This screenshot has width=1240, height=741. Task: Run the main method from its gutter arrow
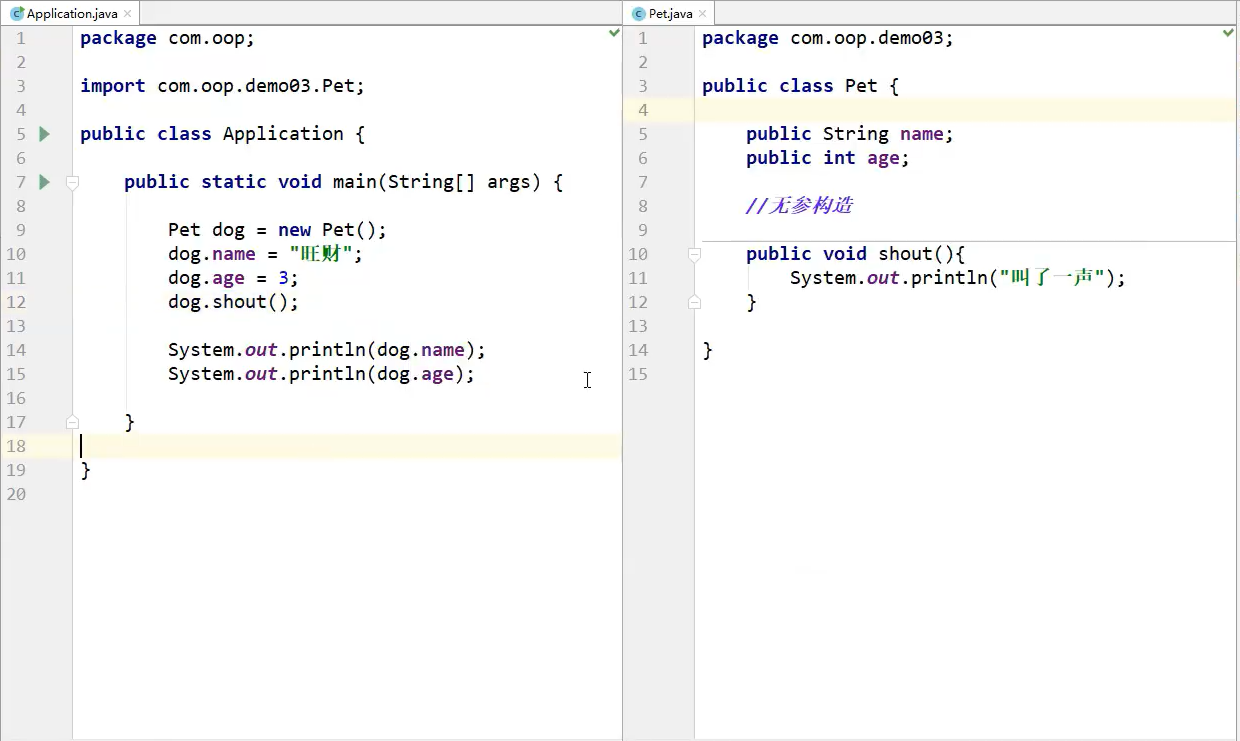tap(44, 182)
